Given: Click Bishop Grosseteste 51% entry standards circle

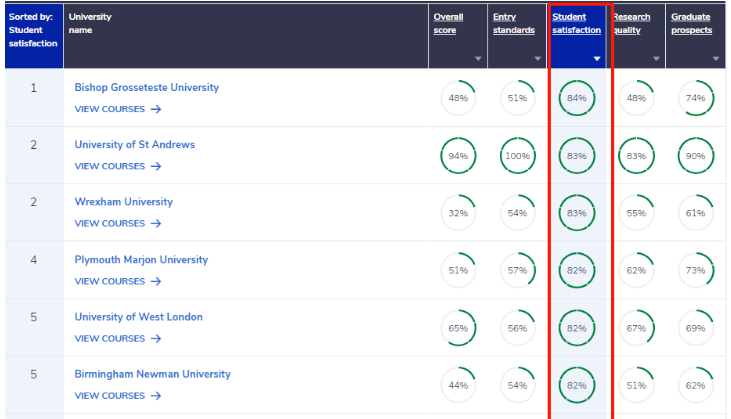Looking at the screenshot, I should pos(517,98).
